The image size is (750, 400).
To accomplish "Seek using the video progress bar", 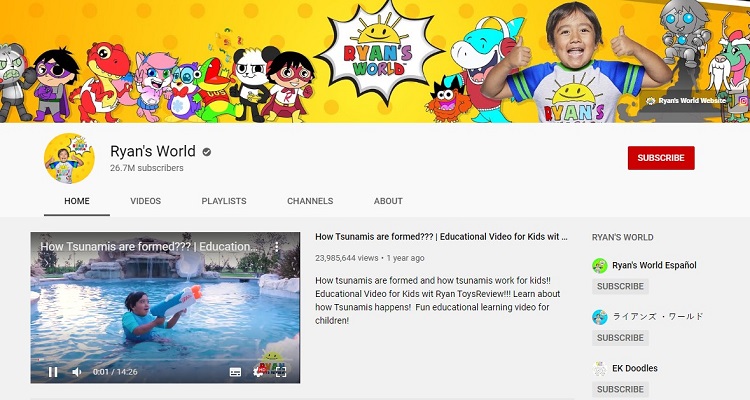I will (165, 359).
